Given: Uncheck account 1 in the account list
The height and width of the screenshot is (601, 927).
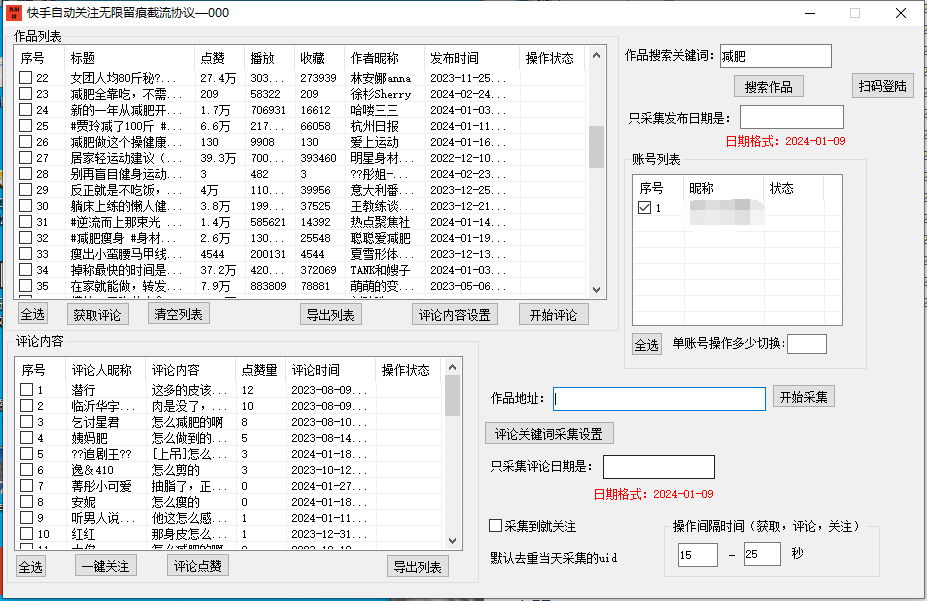Looking at the screenshot, I should (x=644, y=208).
